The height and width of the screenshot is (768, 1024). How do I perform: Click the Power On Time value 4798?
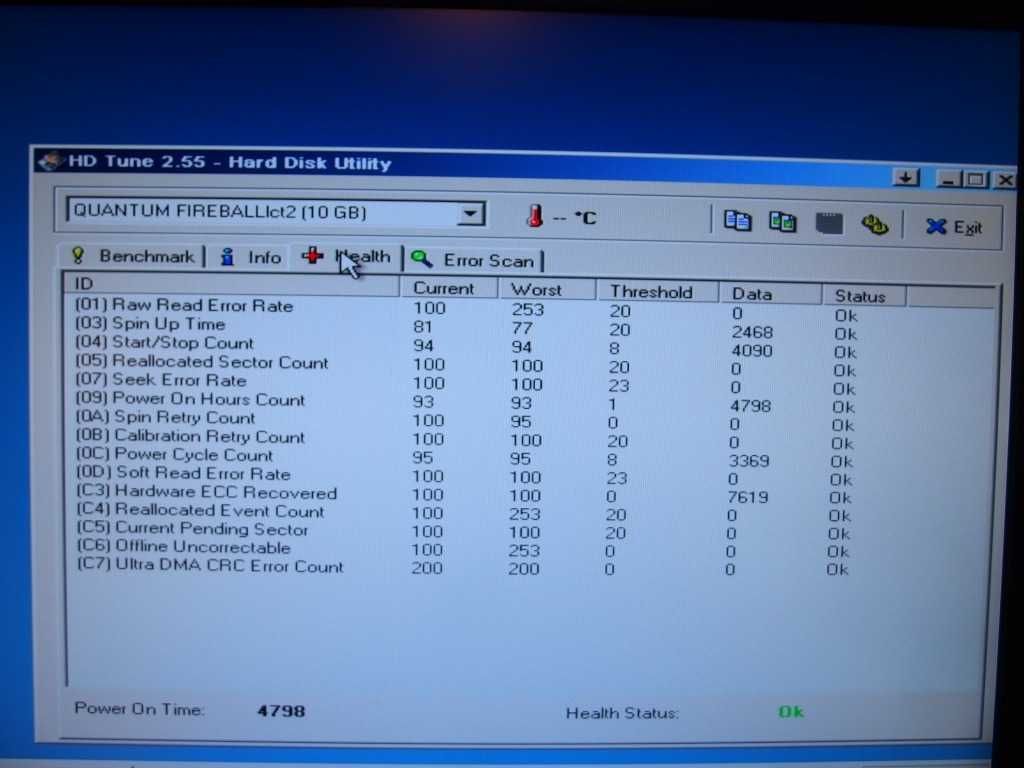pyautogui.click(x=281, y=711)
